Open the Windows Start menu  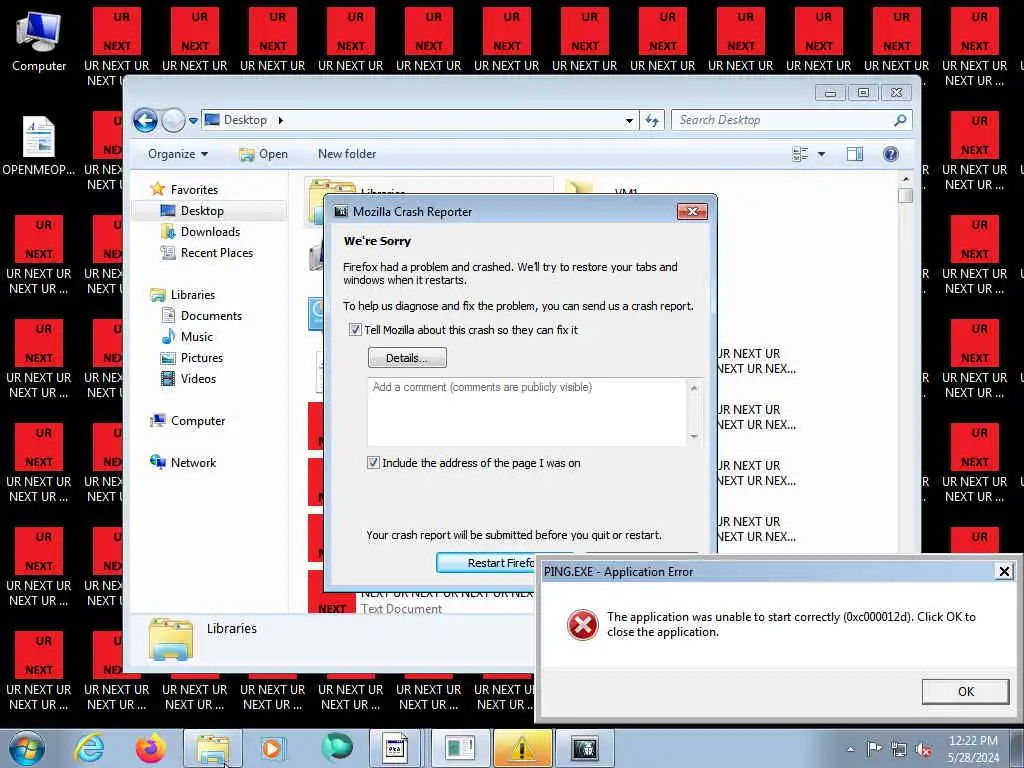(x=27, y=748)
